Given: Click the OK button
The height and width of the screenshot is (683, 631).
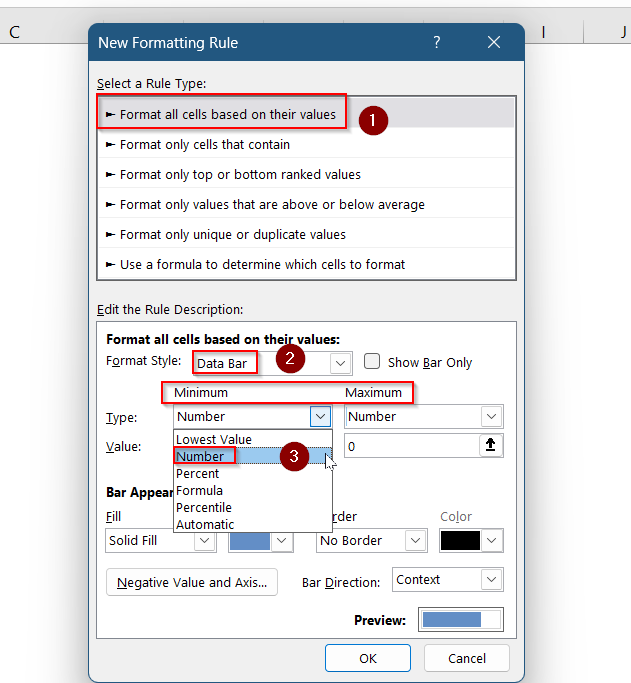Looking at the screenshot, I should coord(368,658).
